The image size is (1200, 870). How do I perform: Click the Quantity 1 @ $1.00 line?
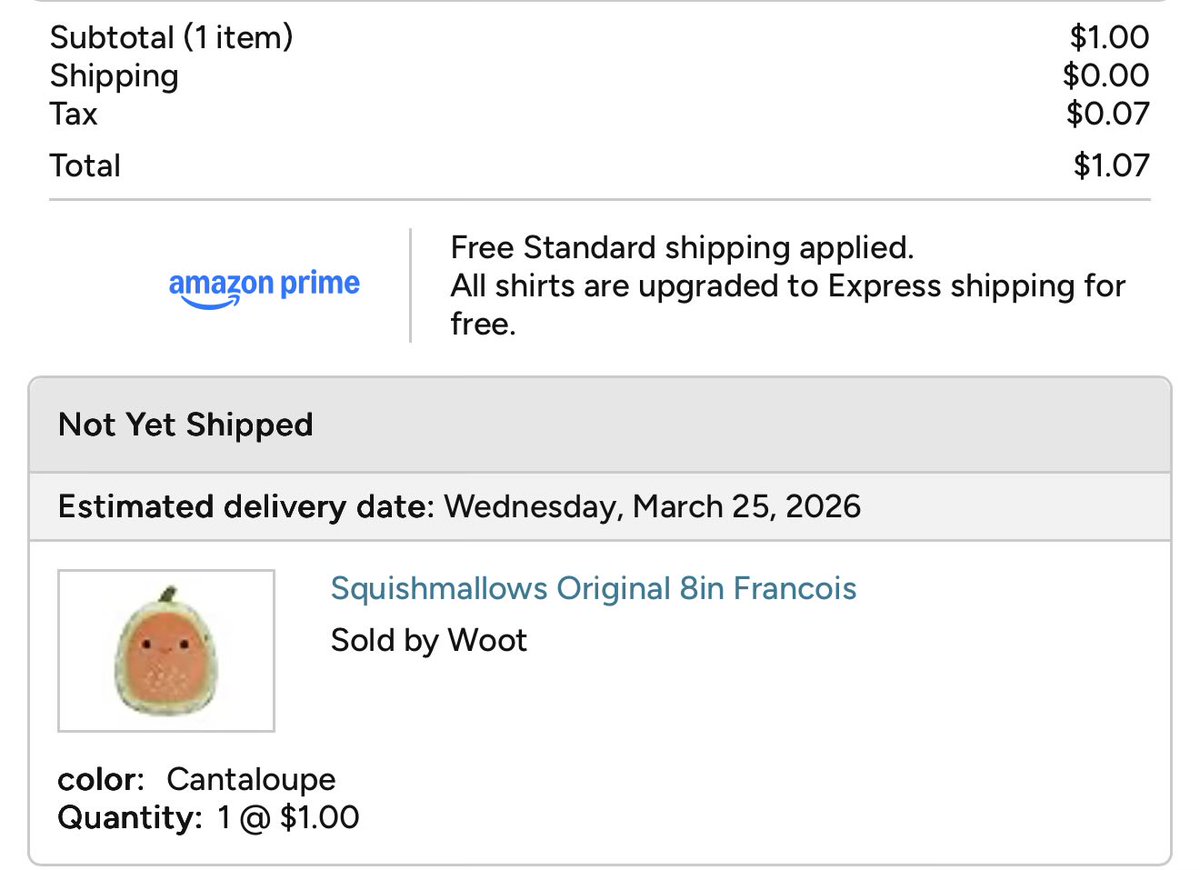(208, 818)
